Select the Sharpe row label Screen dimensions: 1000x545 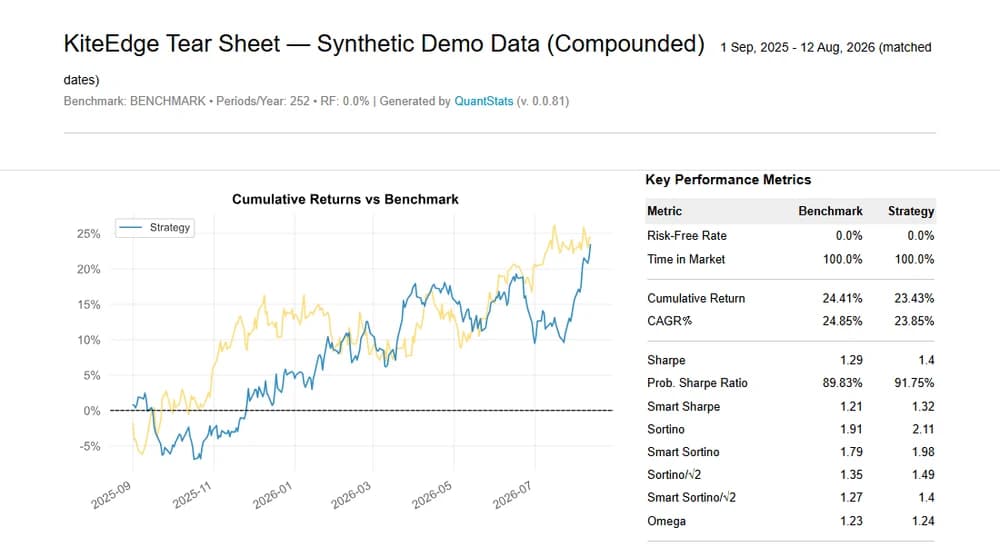tap(666, 360)
